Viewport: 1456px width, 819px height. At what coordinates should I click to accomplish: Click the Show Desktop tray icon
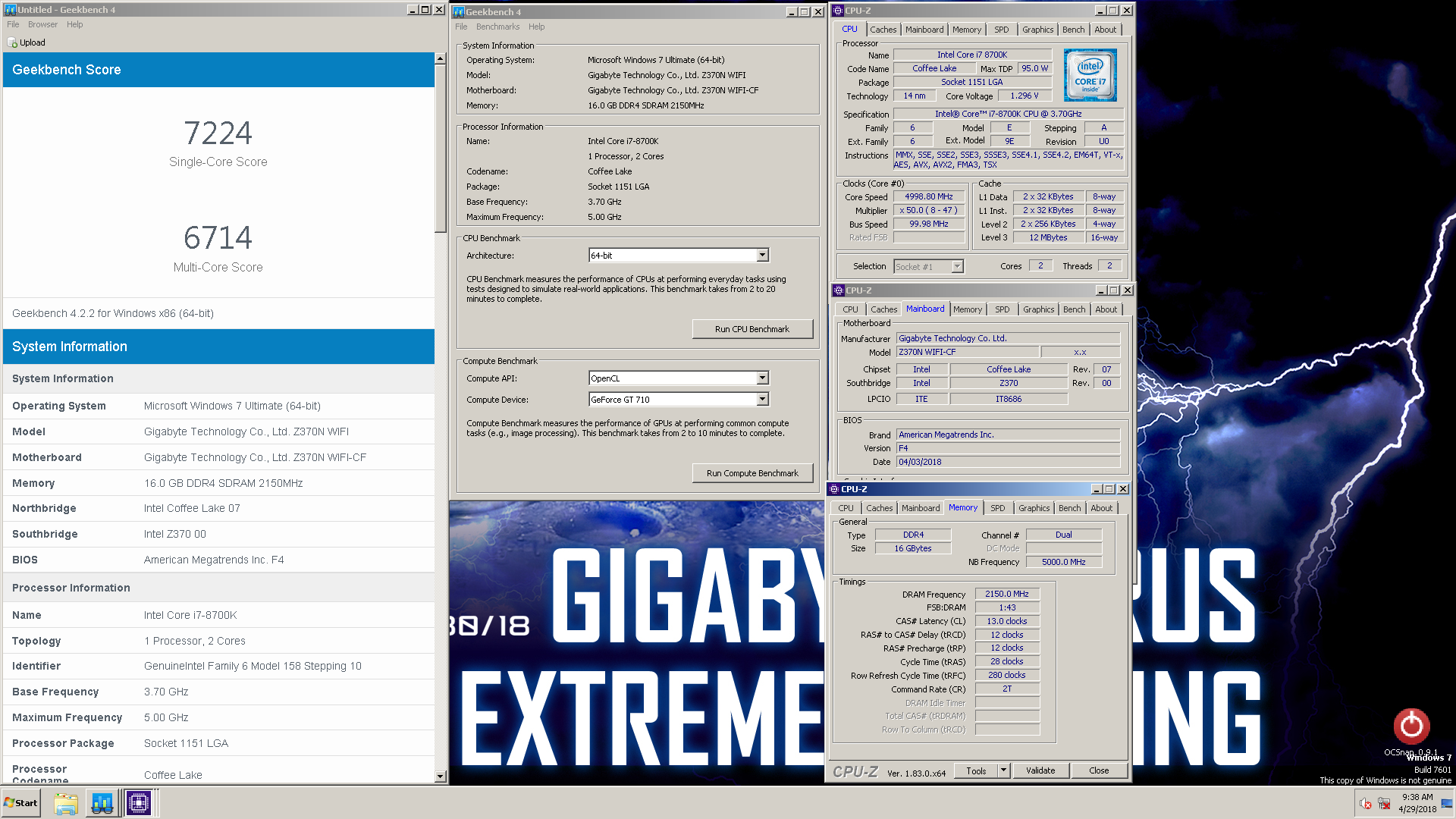coord(1447,803)
